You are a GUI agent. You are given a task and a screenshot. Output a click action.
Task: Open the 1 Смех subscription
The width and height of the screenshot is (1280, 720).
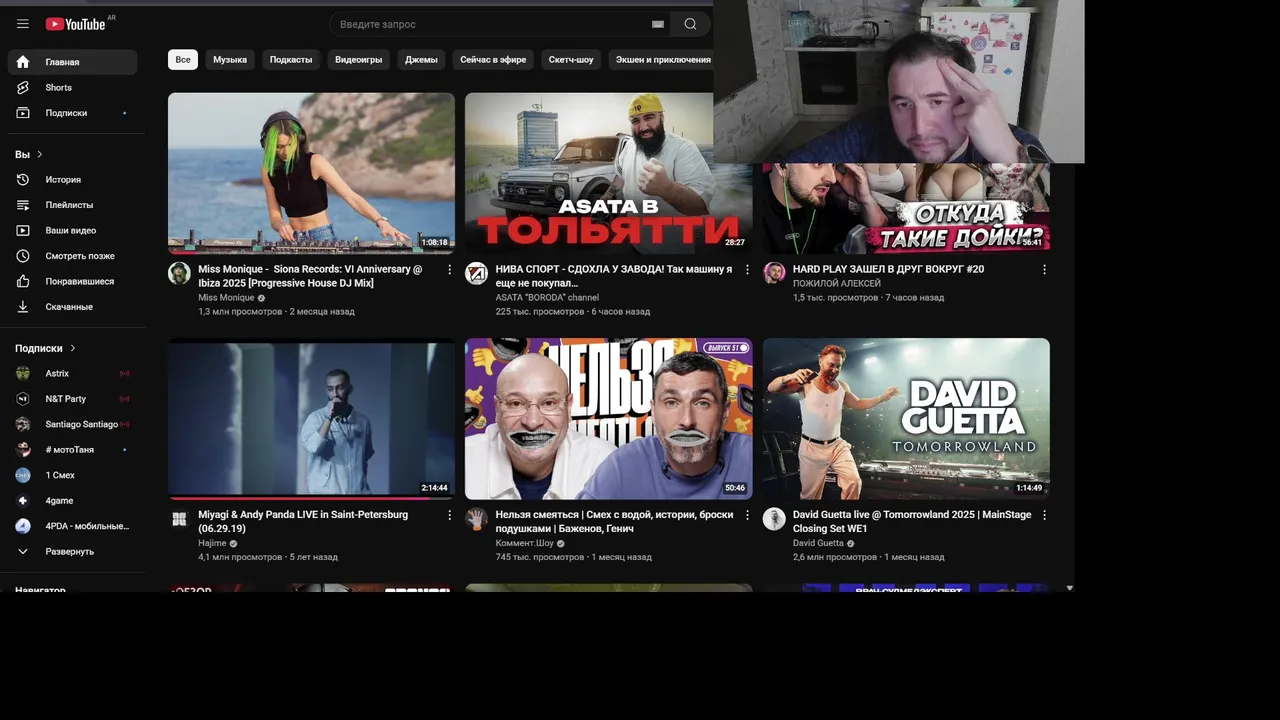pos(72,475)
